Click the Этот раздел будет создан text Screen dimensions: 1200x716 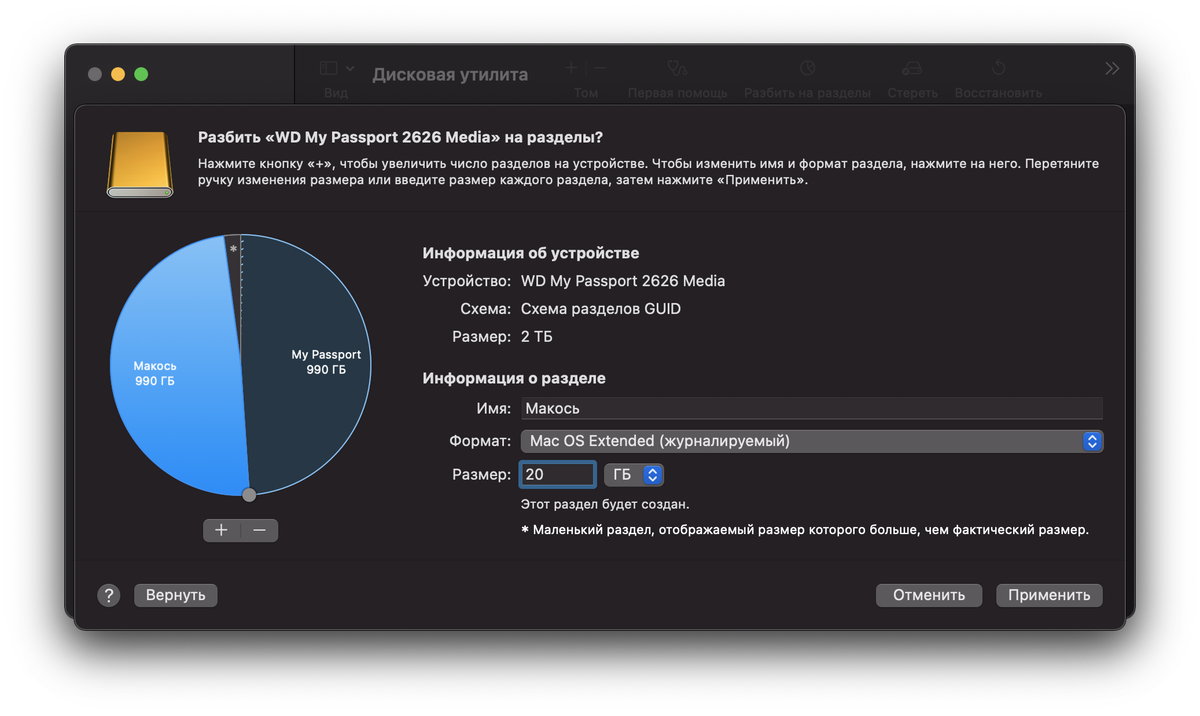pos(605,504)
